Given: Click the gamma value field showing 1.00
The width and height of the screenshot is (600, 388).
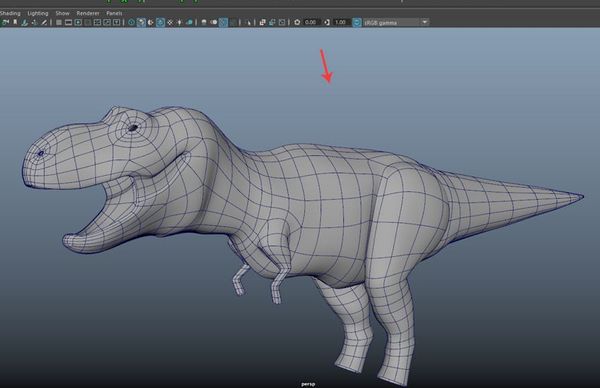Looking at the screenshot, I should [341, 22].
